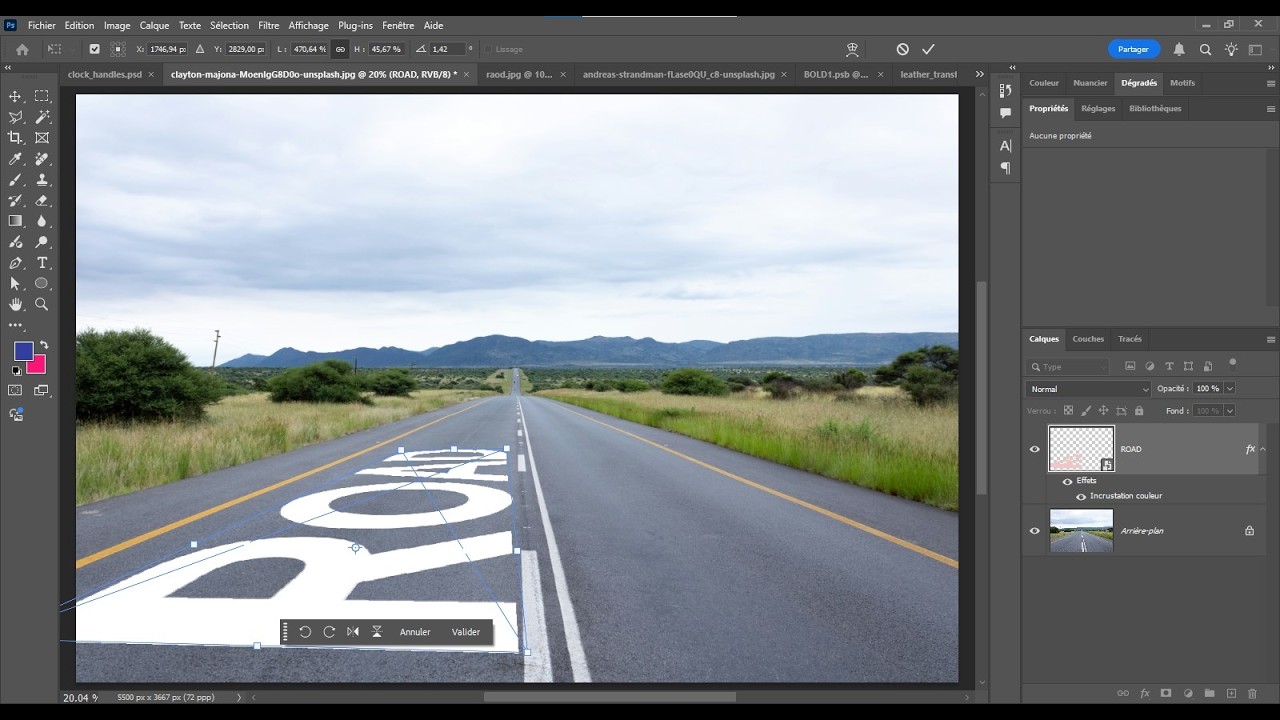1280x720 pixels.
Task: Select the Zoom tool
Action: (42, 304)
